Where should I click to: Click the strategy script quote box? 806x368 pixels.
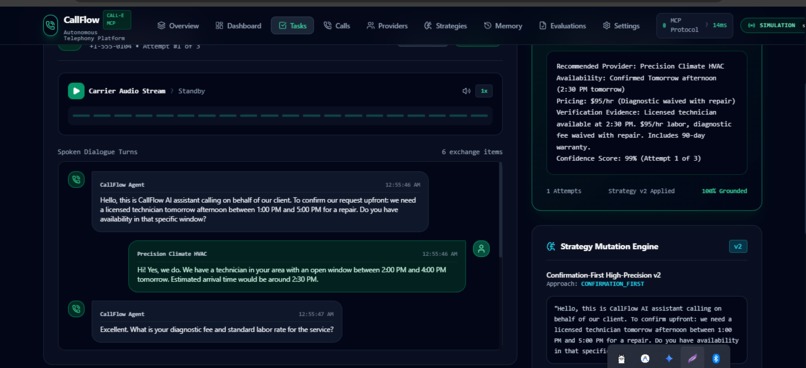pos(647,330)
